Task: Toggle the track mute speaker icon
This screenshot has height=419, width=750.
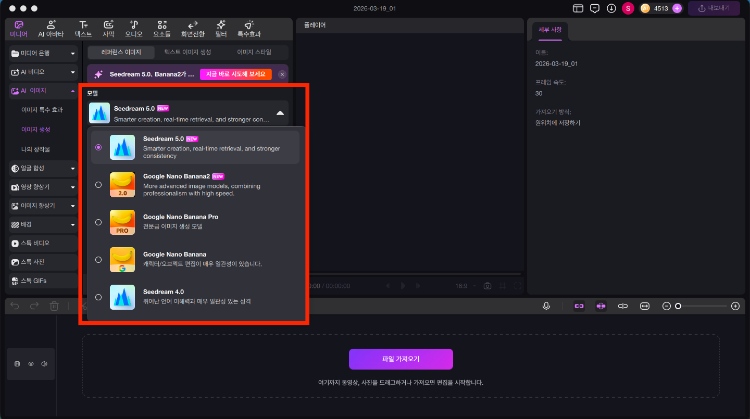Action: [x=44, y=364]
